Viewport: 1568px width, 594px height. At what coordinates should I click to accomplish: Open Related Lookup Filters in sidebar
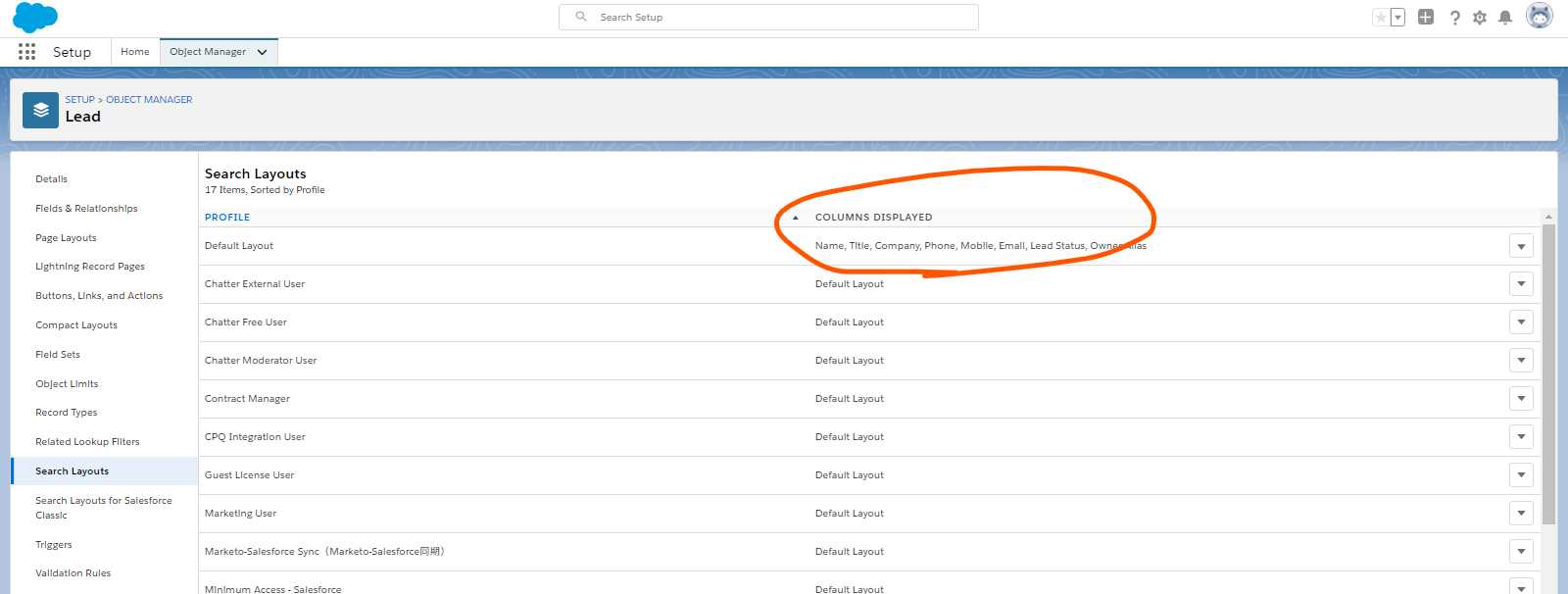click(87, 442)
